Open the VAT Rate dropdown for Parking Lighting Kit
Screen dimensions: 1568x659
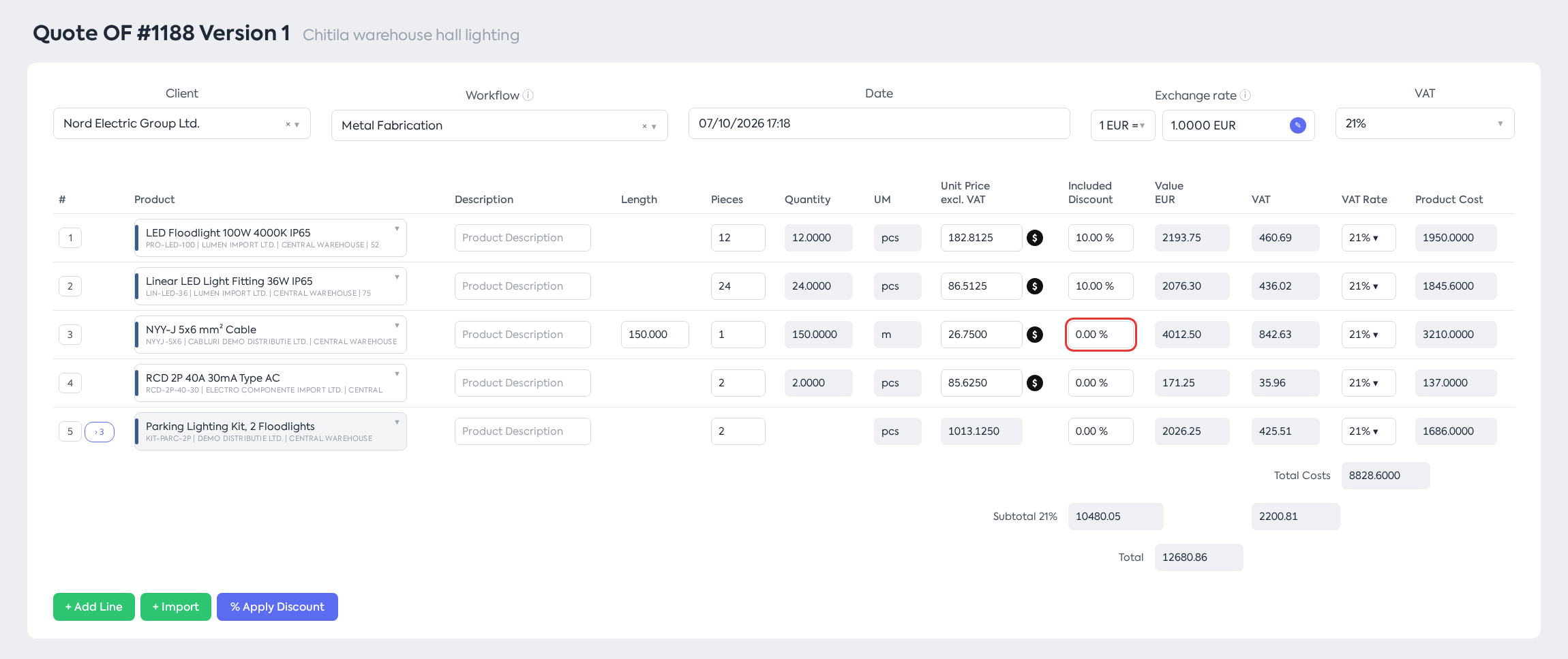coord(1368,431)
